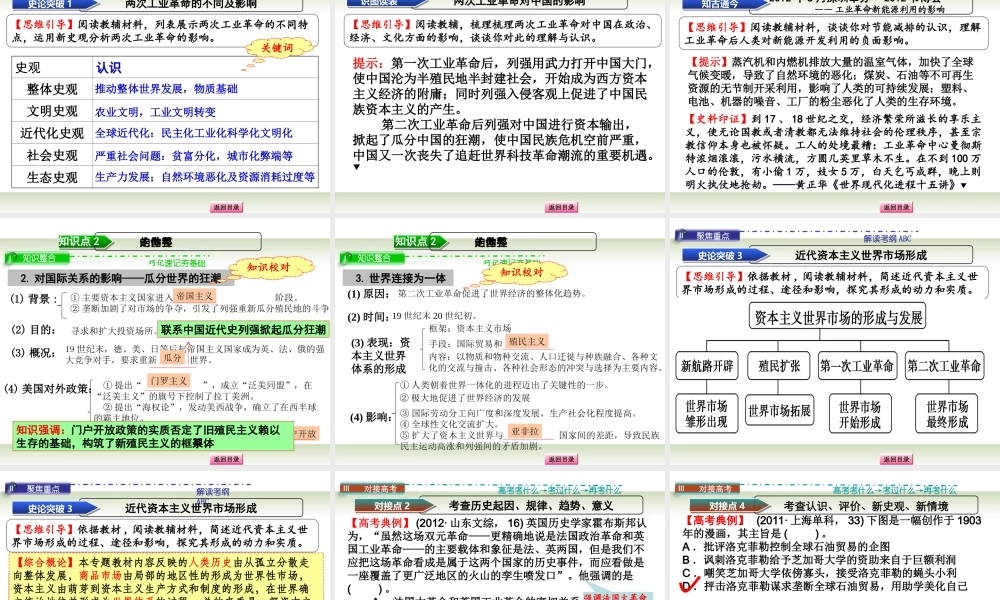This screenshot has height=600, width=1000.
Task: Click the 殖民主义 highlighted answer
Action: click(x=527, y=342)
